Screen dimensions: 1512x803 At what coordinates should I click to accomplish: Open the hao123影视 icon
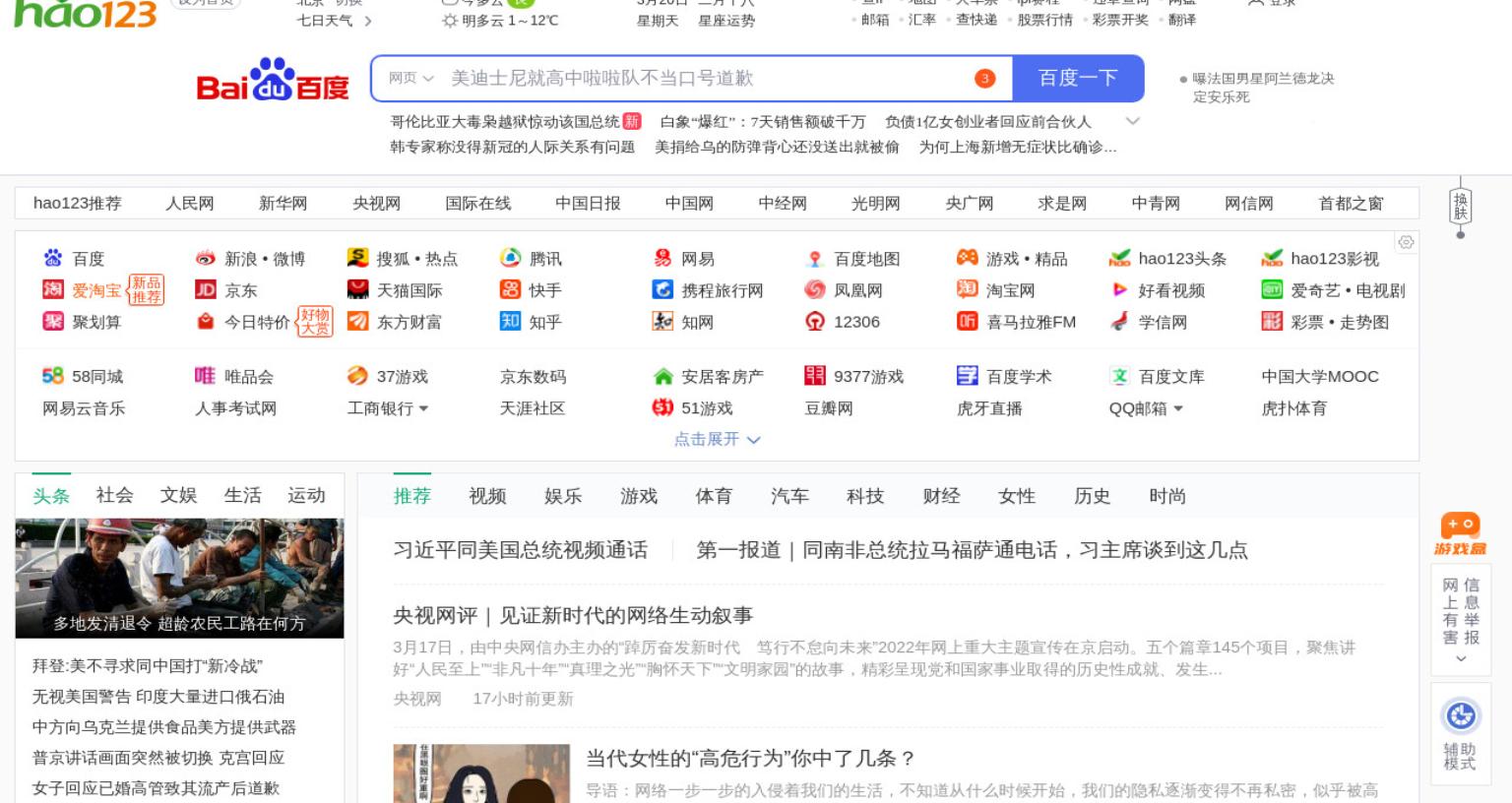click(x=1272, y=259)
